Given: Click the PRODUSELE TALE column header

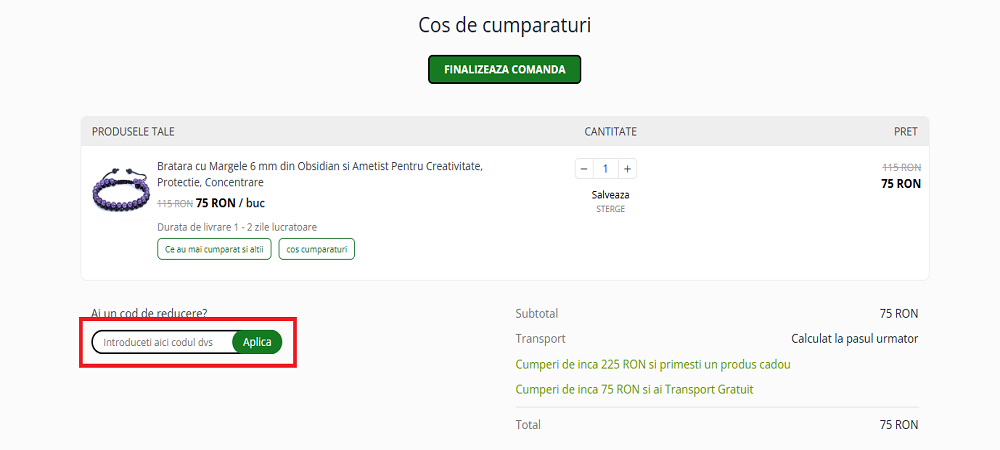Looking at the screenshot, I should [x=133, y=132].
